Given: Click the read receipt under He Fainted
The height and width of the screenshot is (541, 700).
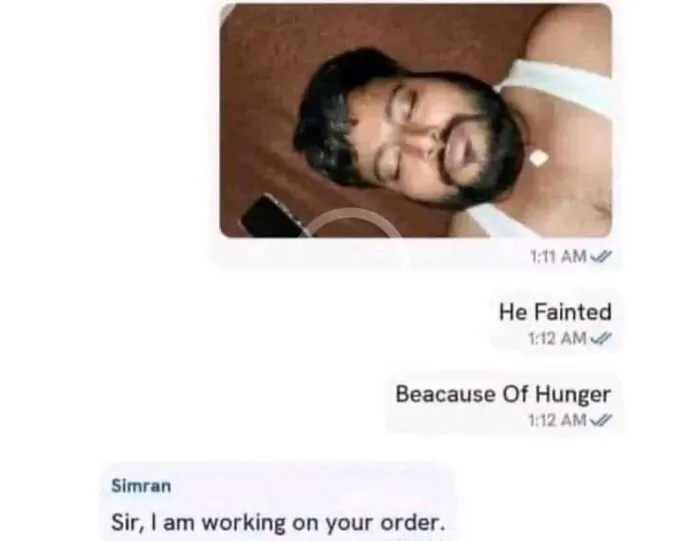Looking at the screenshot, I should pos(601,338).
